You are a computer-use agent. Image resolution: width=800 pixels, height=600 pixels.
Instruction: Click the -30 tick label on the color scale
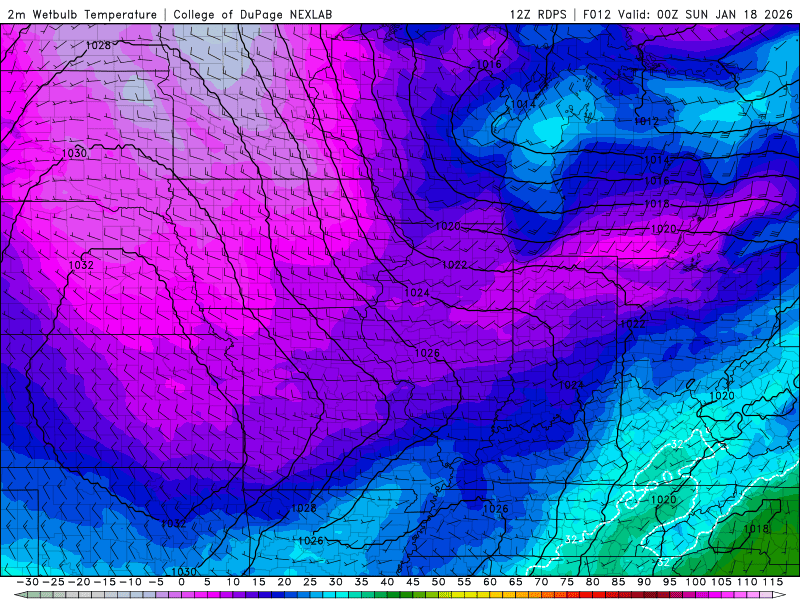point(28,582)
